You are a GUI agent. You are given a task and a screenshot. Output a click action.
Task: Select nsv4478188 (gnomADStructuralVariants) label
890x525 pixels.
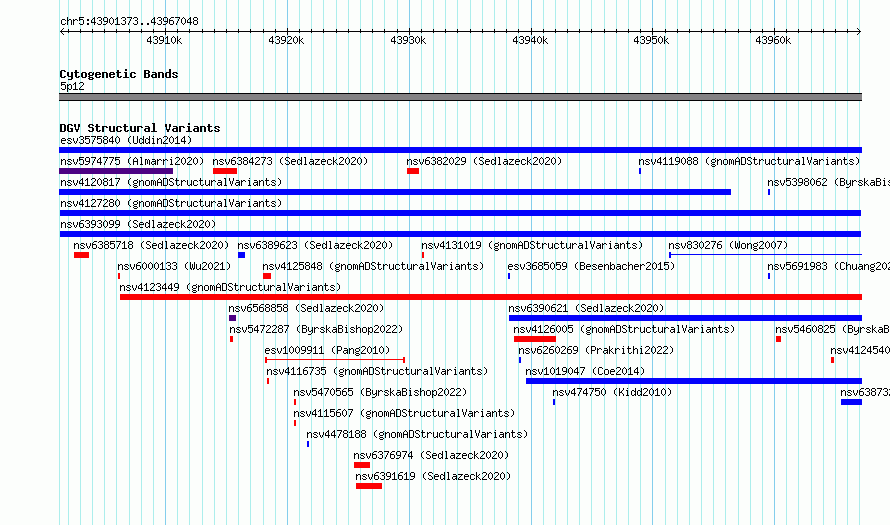coord(417,434)
